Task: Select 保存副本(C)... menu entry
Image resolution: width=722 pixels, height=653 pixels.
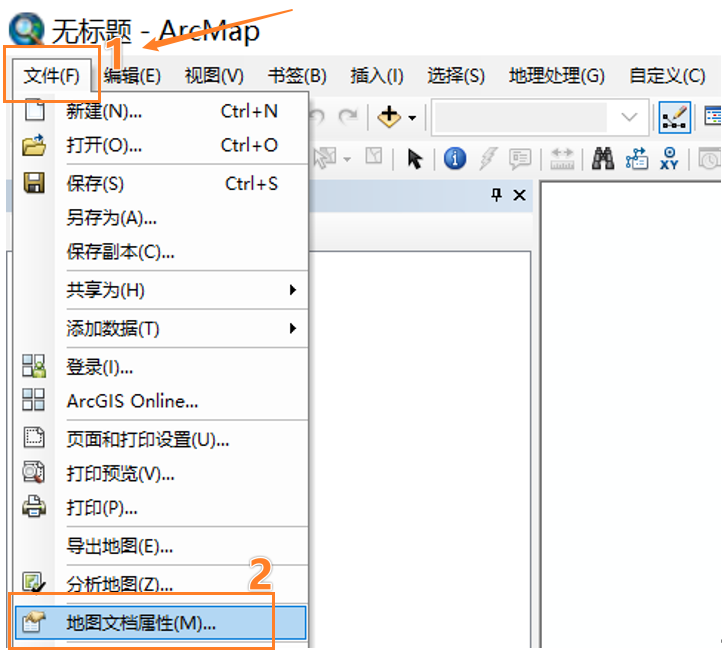Action: click(x=160, y=251)
